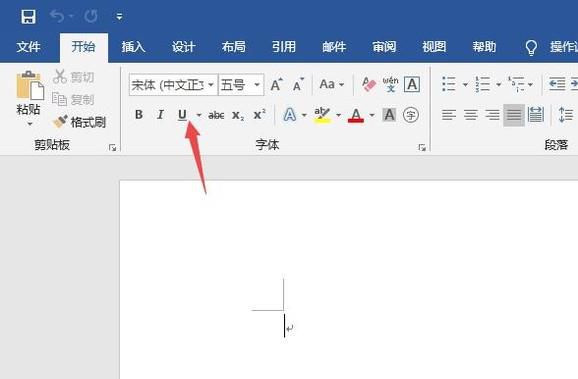
Task: Activate the 格式刷 format painter
Action: tap(79, 122)
